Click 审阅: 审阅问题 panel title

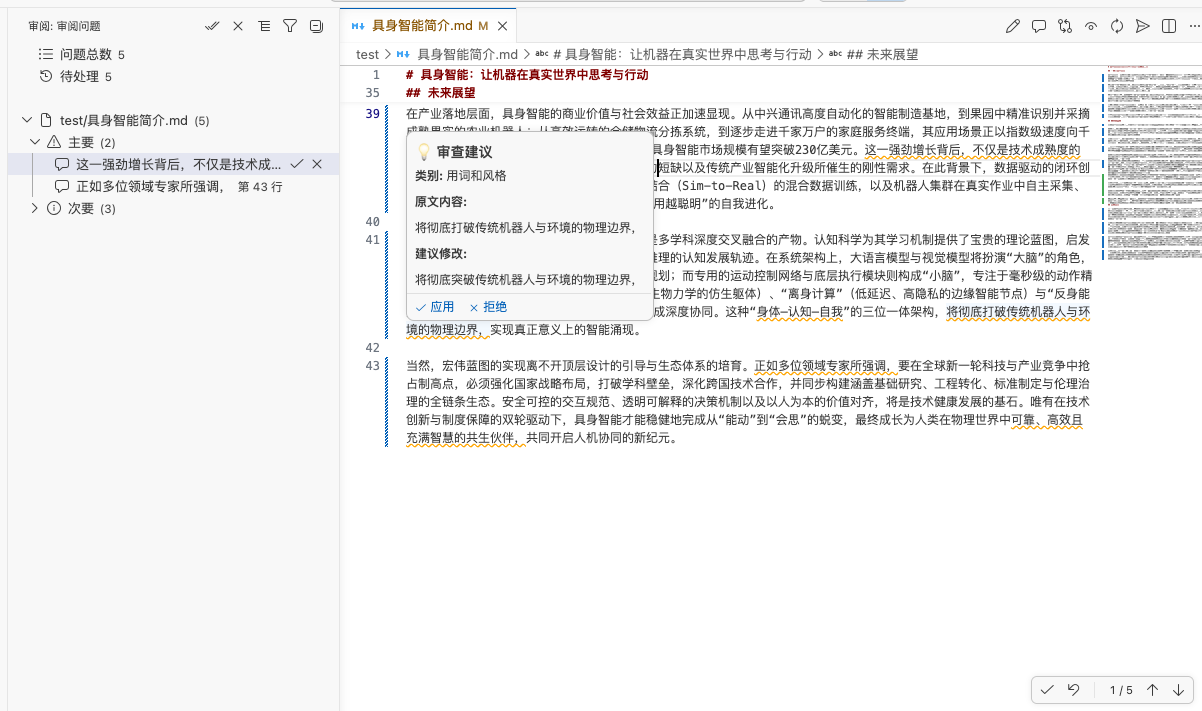pyautogui.click(x=64, y=26)
